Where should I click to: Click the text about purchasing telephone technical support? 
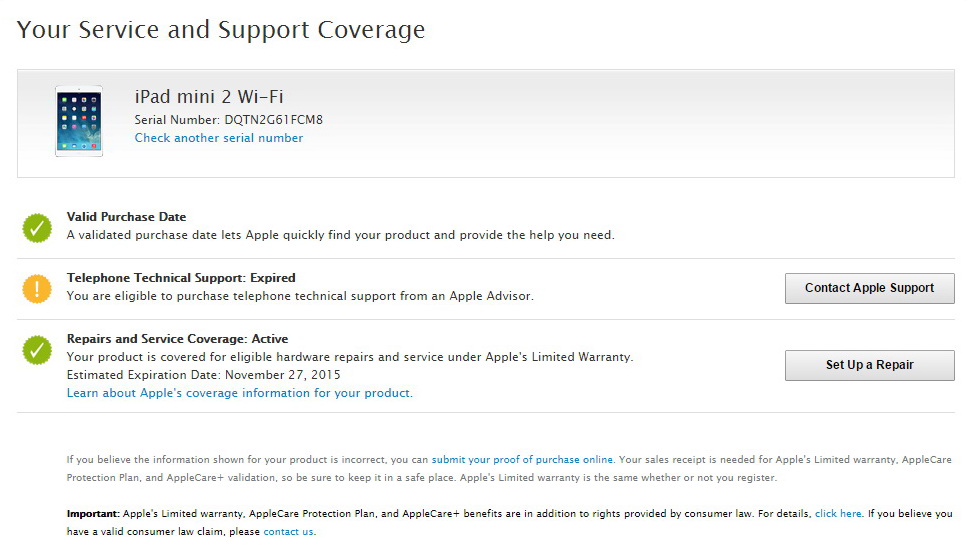[299, 296]
